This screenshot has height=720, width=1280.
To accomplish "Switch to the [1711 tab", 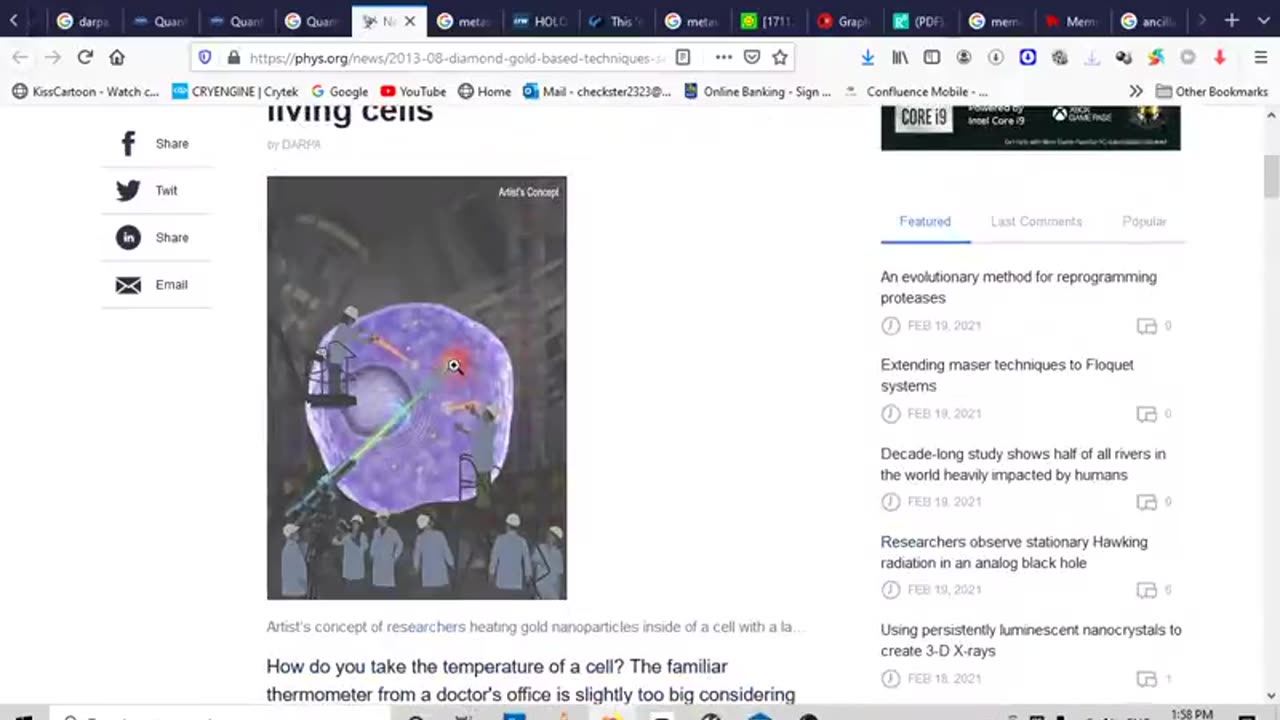I will tap(767, 20).
